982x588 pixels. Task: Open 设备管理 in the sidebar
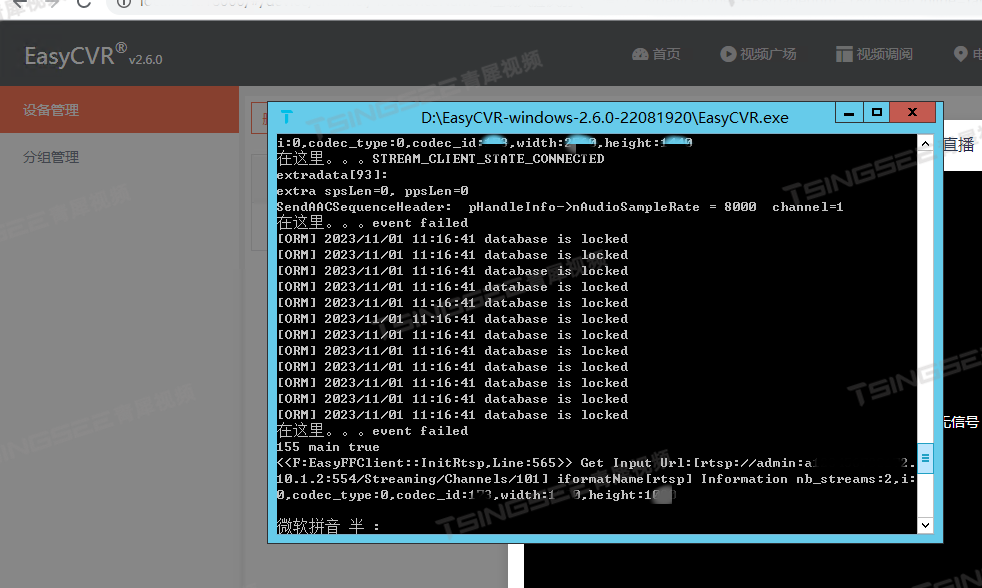click(119, 110)
